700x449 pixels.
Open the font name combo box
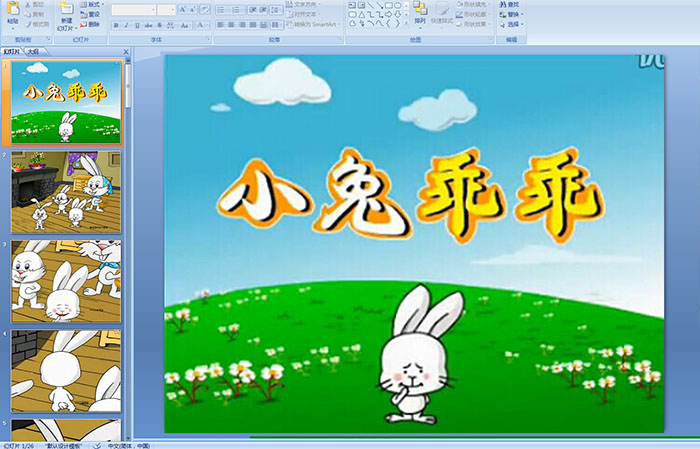pyautogui.click(x=133, y=10)
